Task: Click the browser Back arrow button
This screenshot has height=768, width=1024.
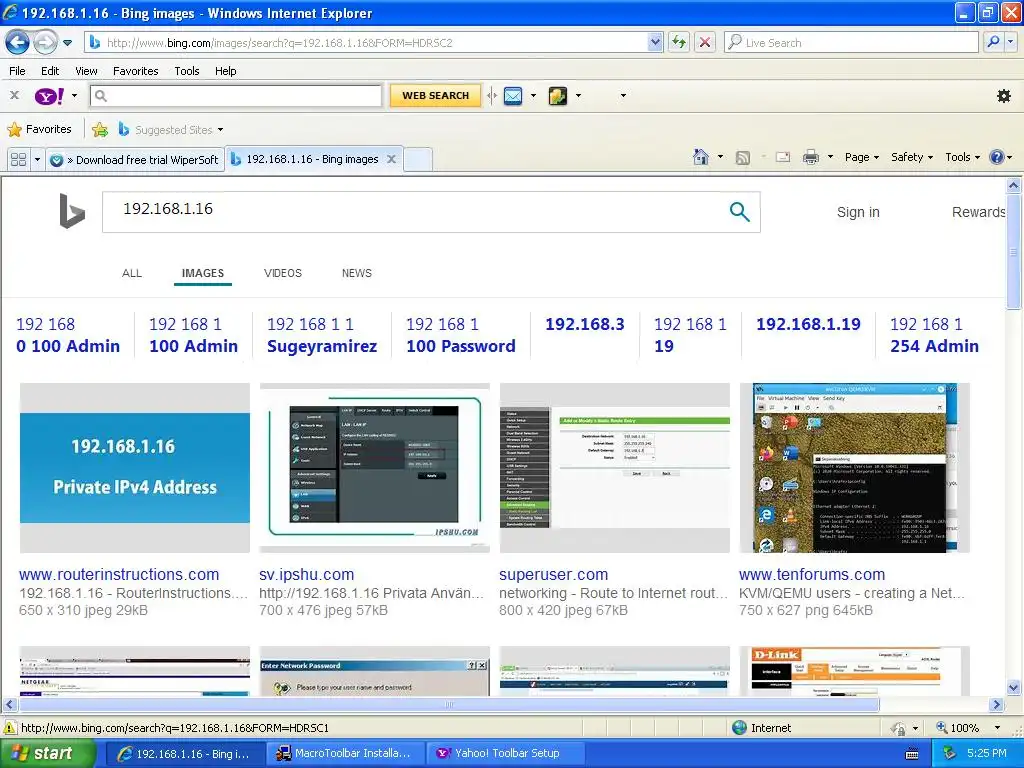Action: (x=17, y=43)
